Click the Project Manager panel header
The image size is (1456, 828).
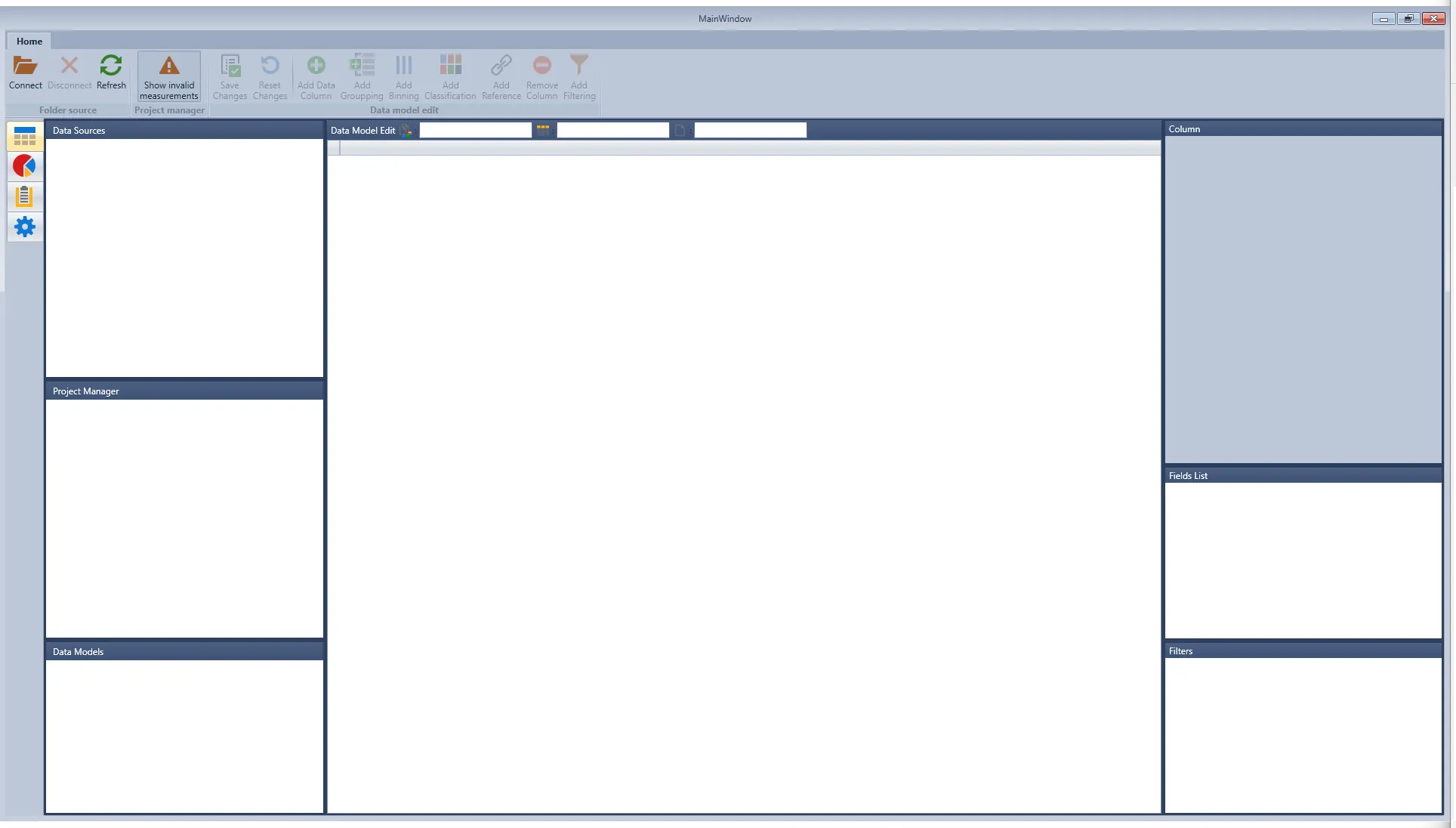[x=185, y=391]
